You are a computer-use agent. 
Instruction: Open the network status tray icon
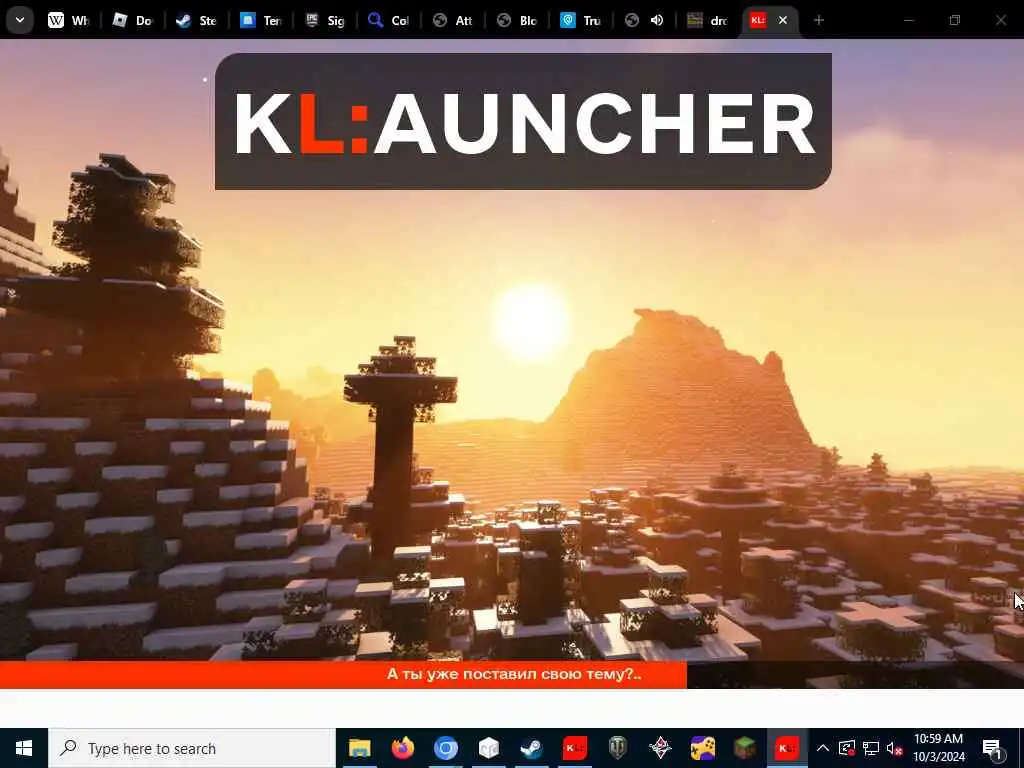click(x=871, y=748)
